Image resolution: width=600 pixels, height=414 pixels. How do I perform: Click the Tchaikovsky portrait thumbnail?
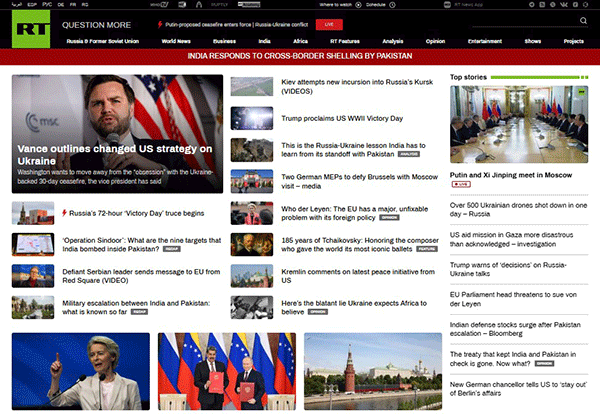[x=252, y=244]
